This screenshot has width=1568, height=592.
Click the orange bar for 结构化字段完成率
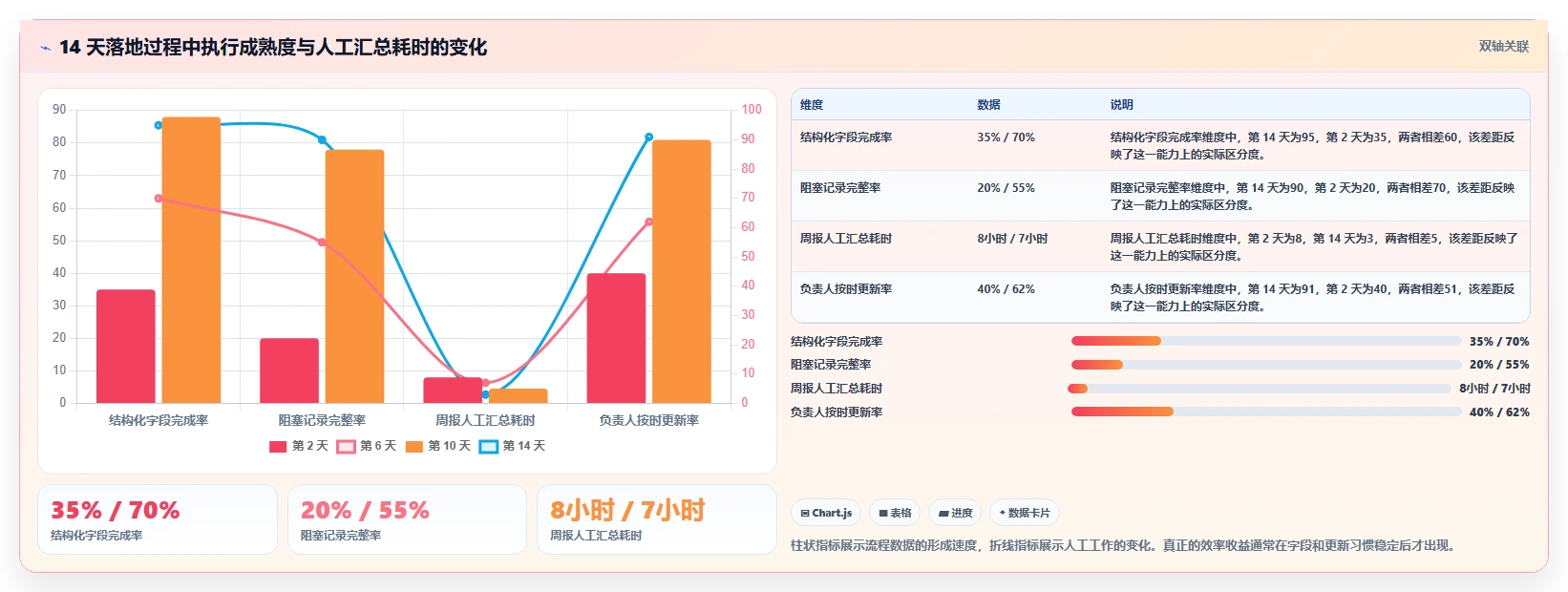point(191,260)
